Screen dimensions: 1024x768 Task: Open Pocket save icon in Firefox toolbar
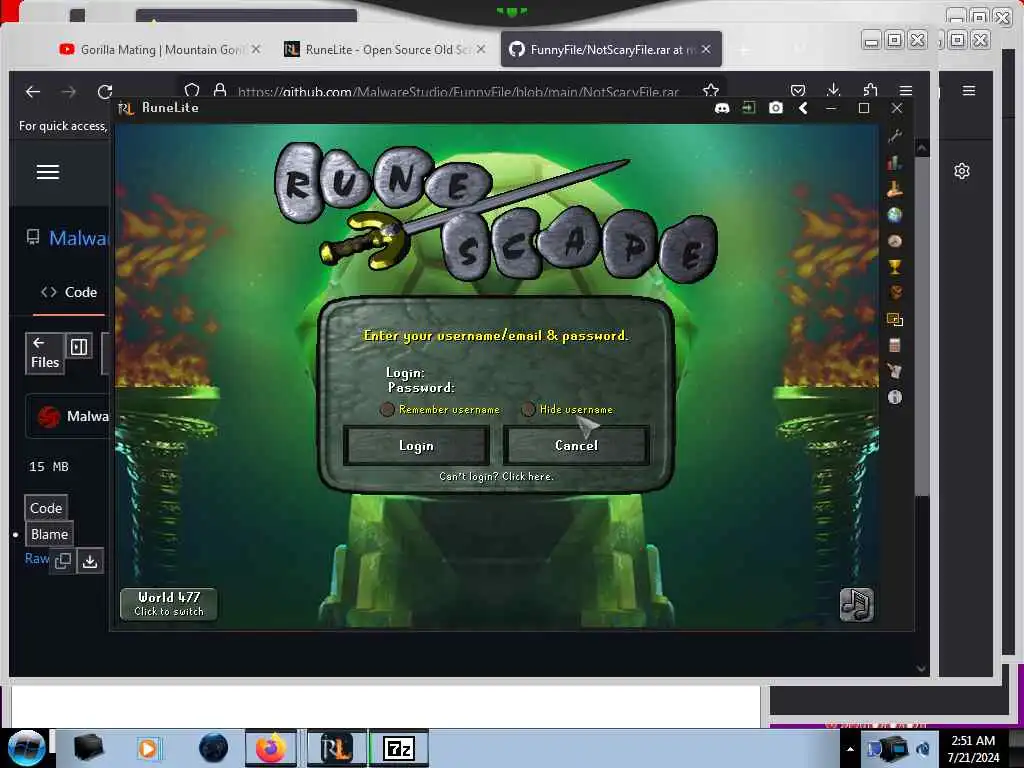[797, 91]
